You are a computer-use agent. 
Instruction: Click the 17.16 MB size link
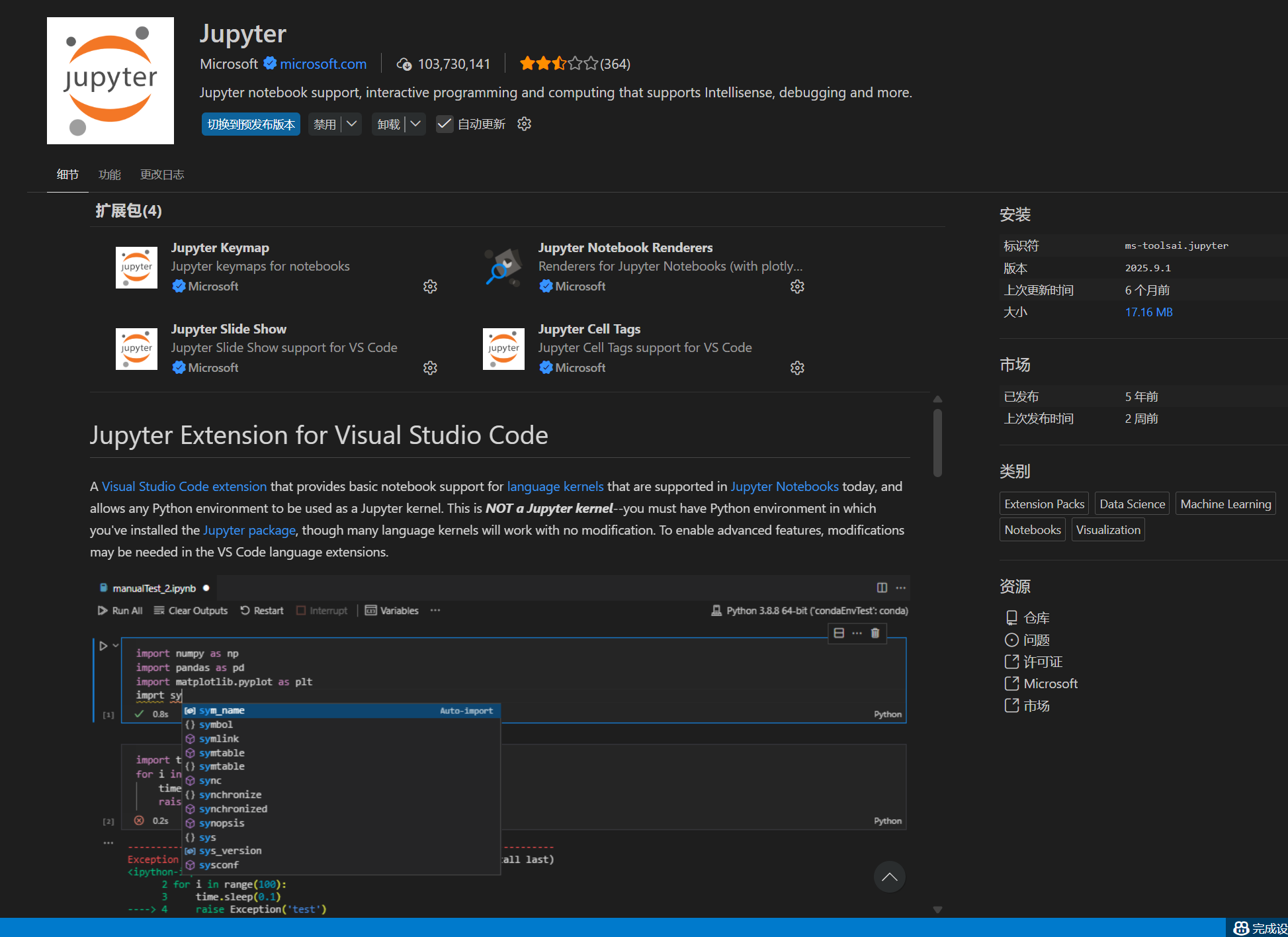pos(1148,312)
